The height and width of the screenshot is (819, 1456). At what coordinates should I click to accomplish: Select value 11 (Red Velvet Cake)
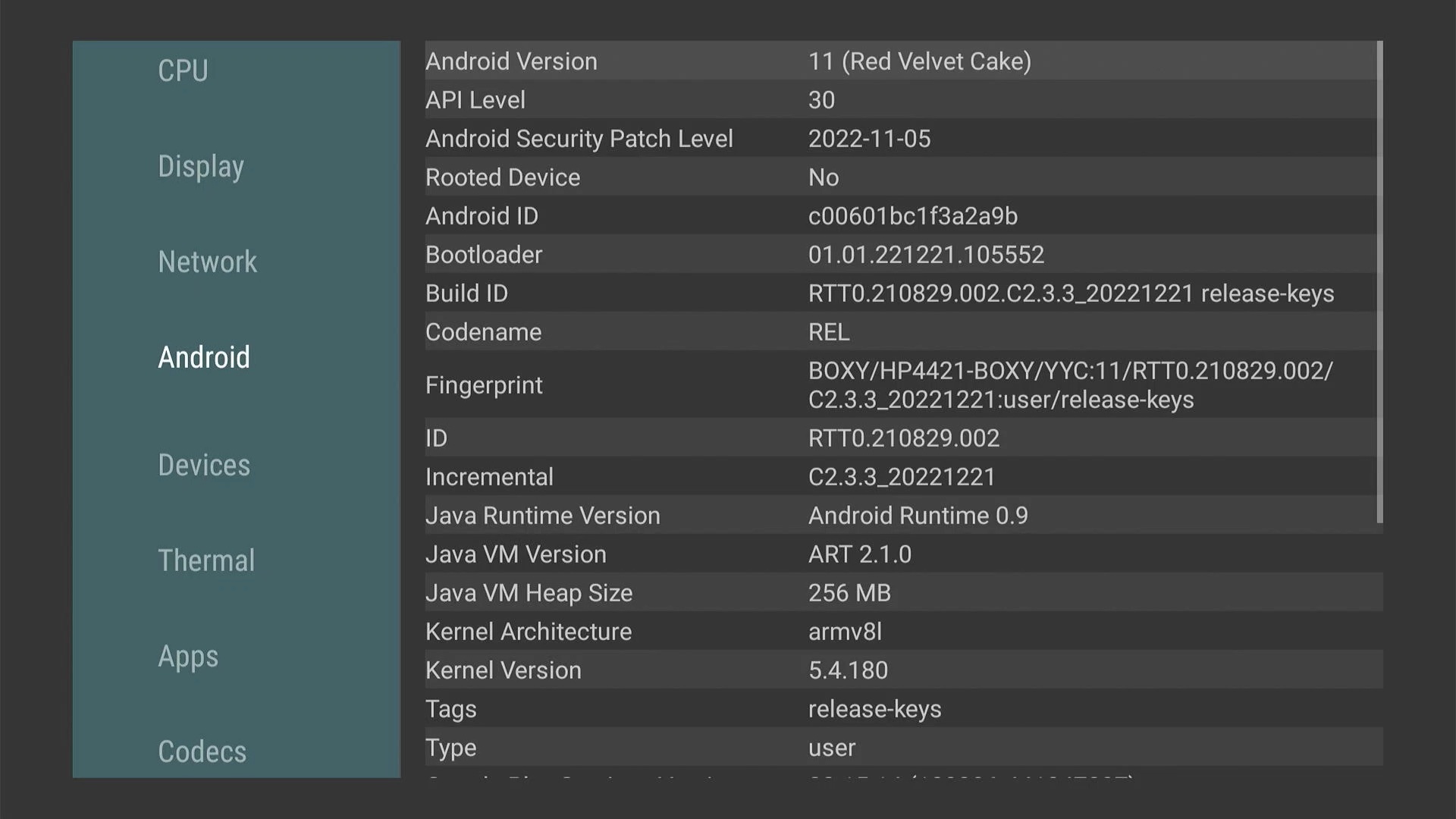pyautogui.click(x=920, y=61)
